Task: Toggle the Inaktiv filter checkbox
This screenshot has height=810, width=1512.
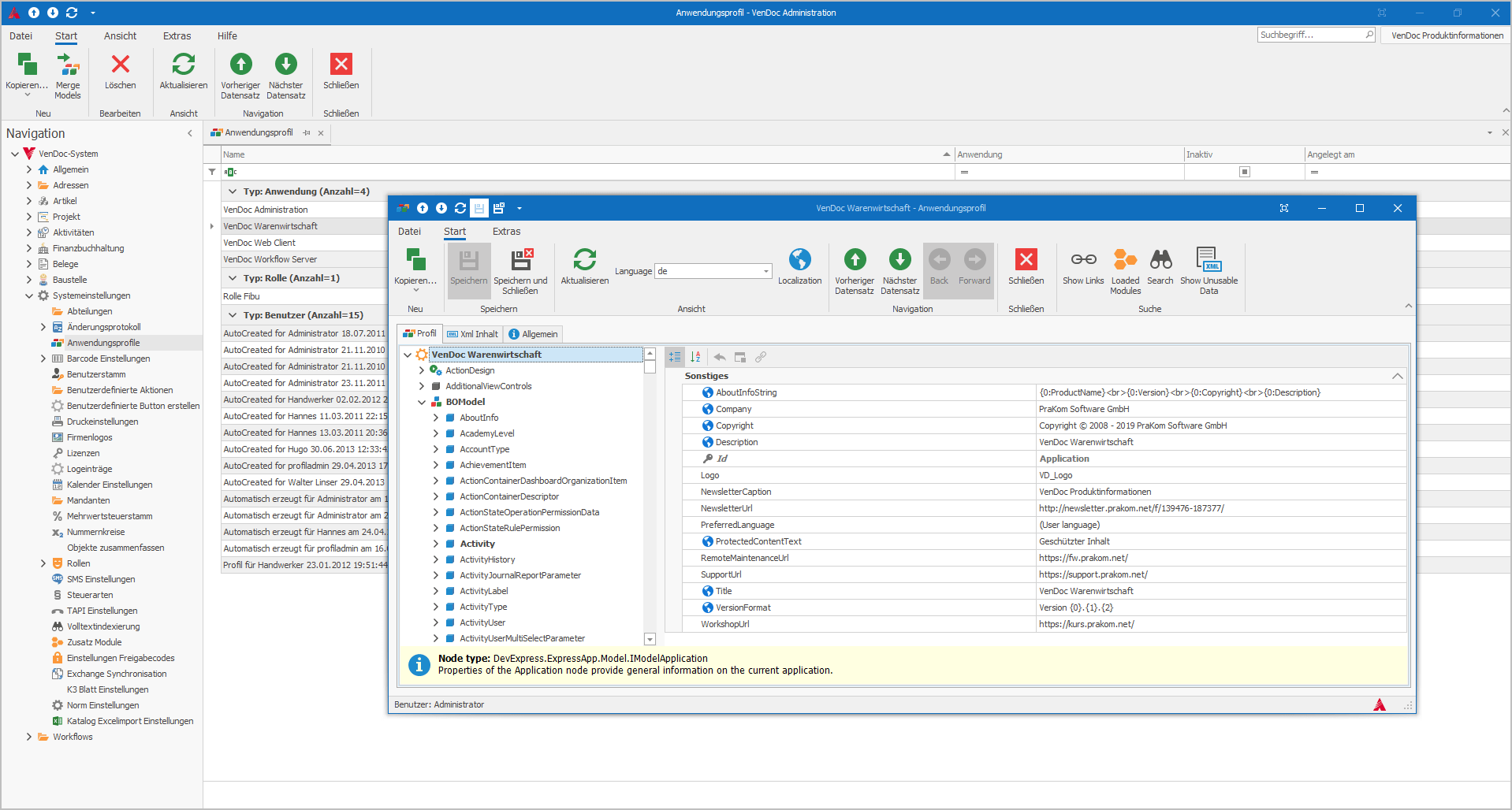Action: (x=1245, y=172)
